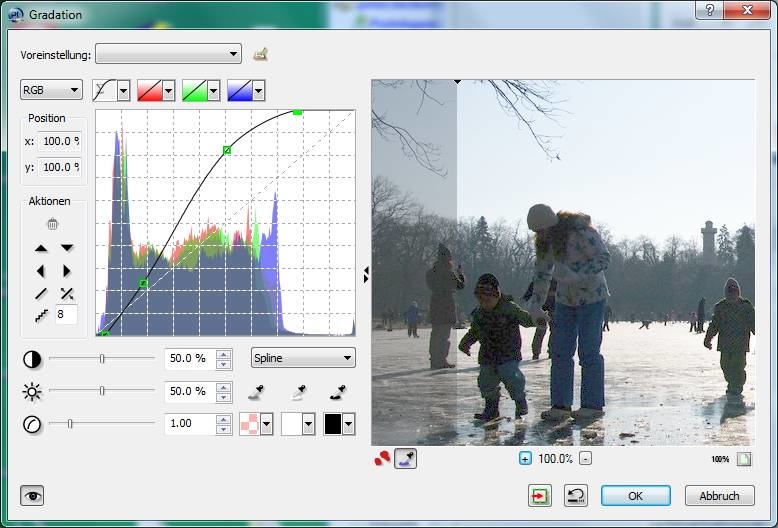Click the OK button
The width and height of the screenshot is (778, 528).
635,496
